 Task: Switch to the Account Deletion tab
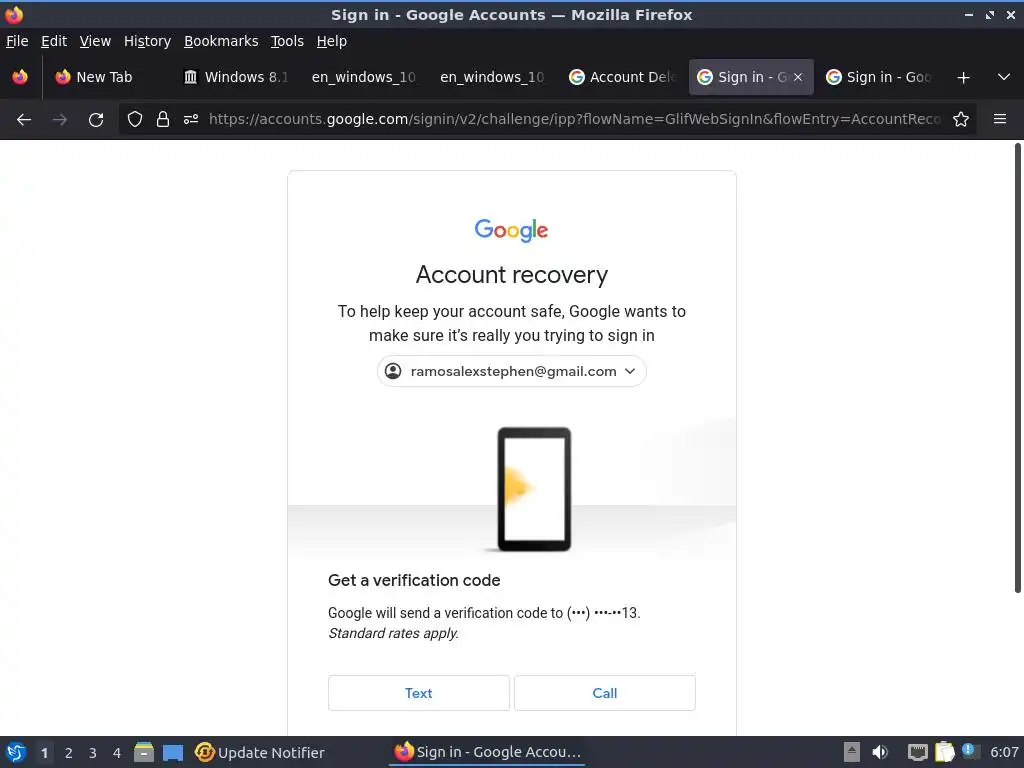pos(622,77)
